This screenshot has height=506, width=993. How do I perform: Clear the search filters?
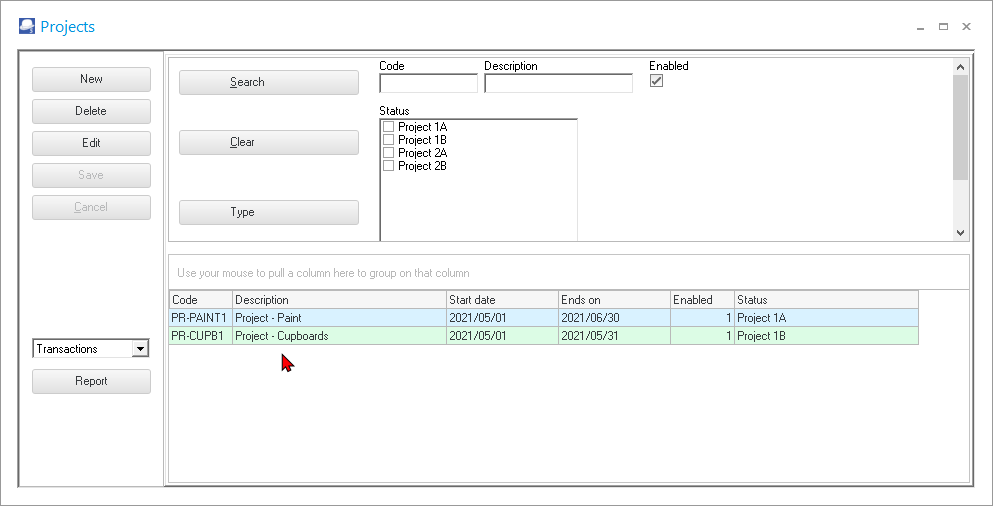coord(268,142)
